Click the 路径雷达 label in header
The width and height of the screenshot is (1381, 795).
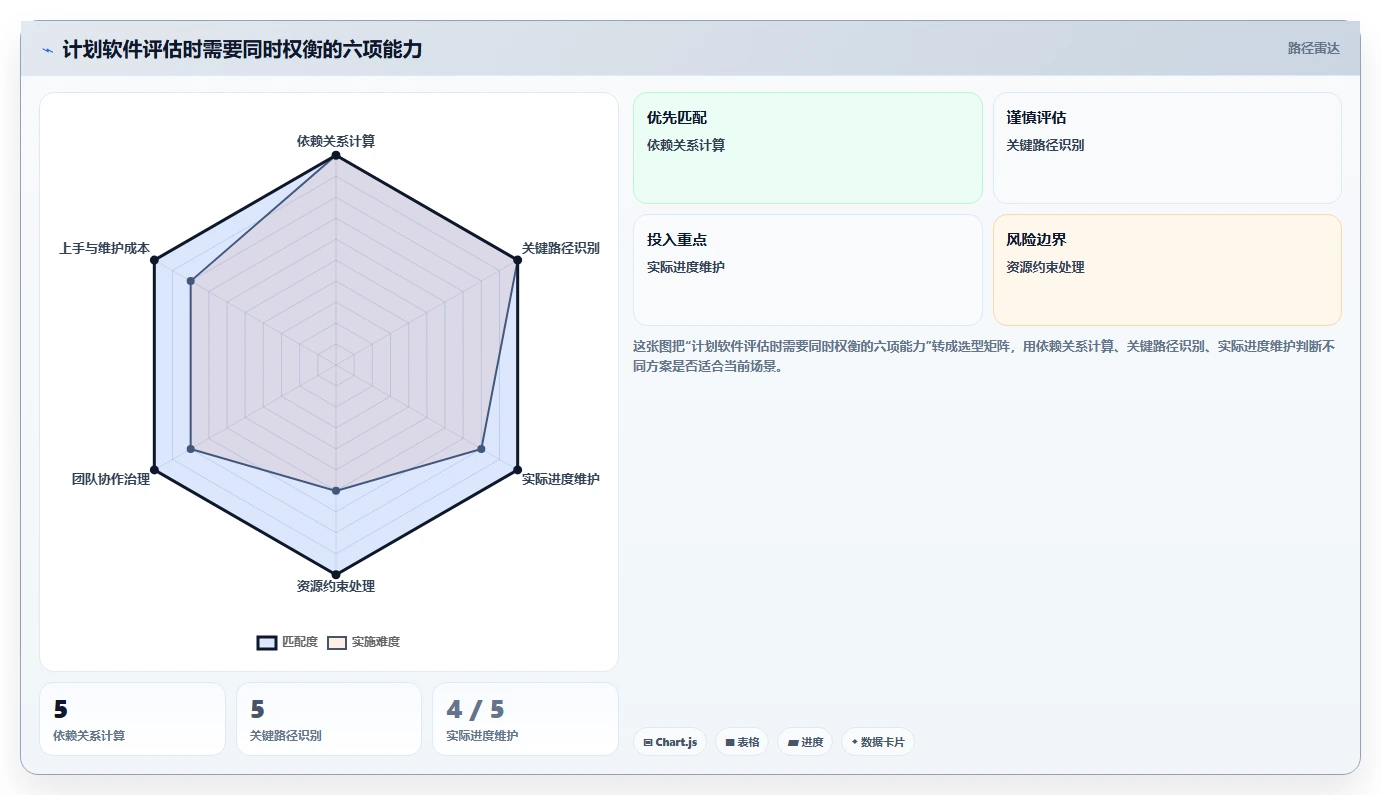point(1313,48)
